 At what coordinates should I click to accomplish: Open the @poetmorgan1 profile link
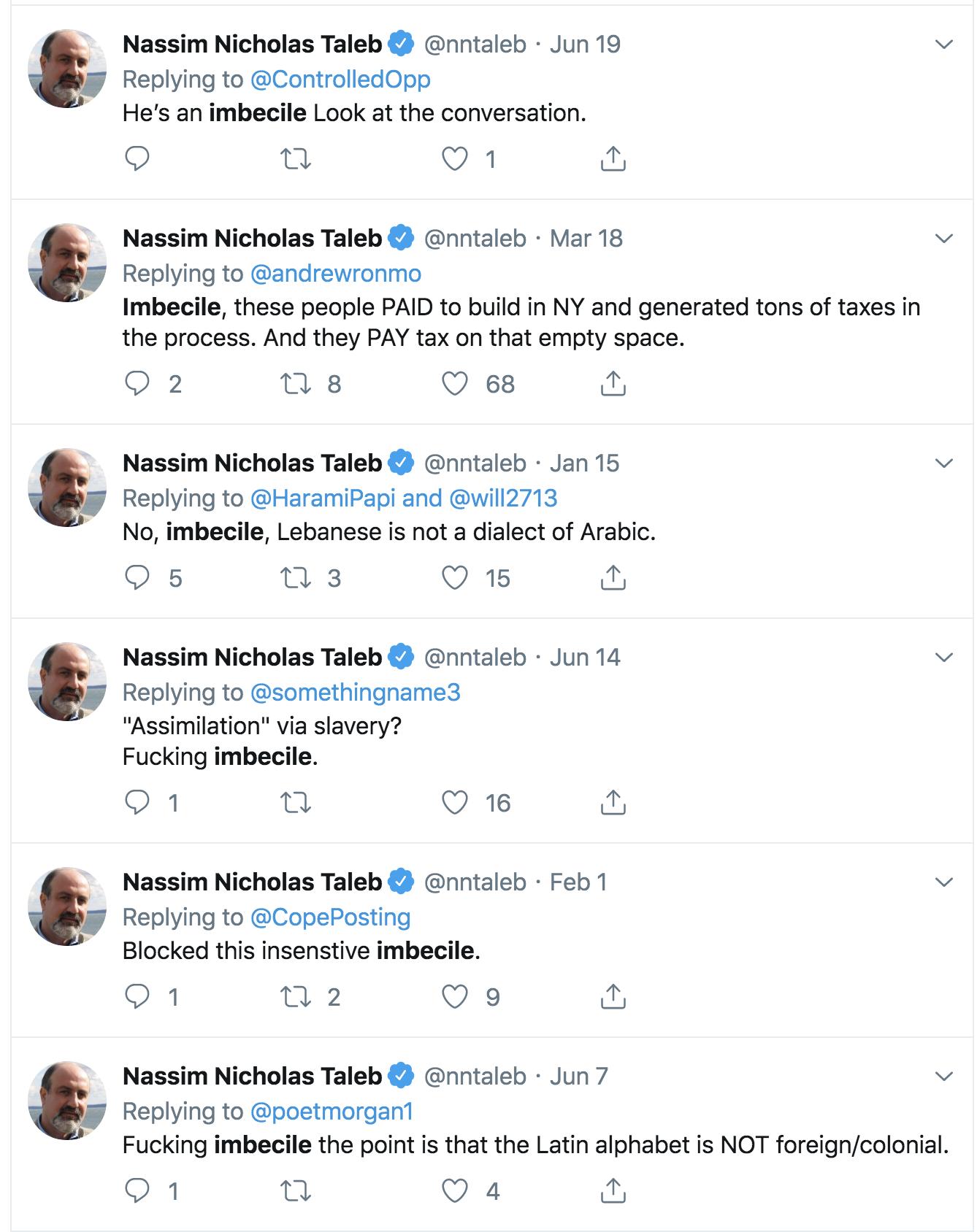coord(332,1112)
